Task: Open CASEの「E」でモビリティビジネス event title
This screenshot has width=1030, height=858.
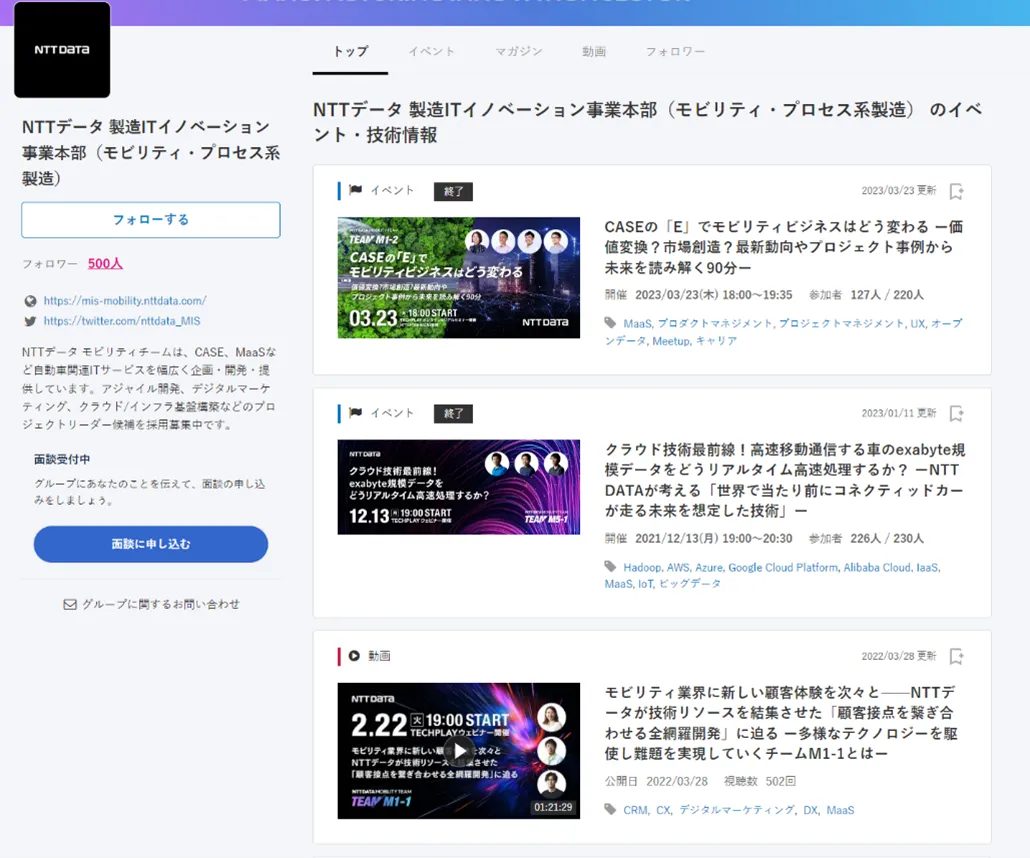Action: pos(784,247)
